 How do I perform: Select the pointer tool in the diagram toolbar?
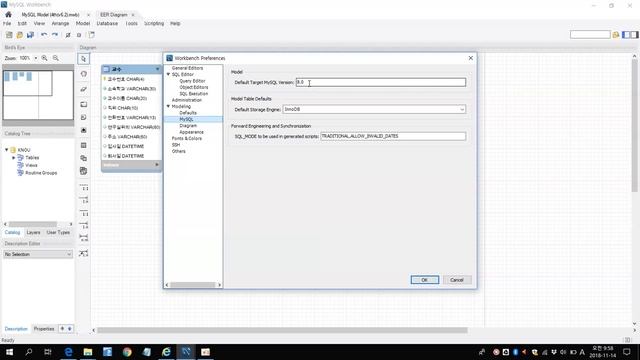[x=84, y=59]
